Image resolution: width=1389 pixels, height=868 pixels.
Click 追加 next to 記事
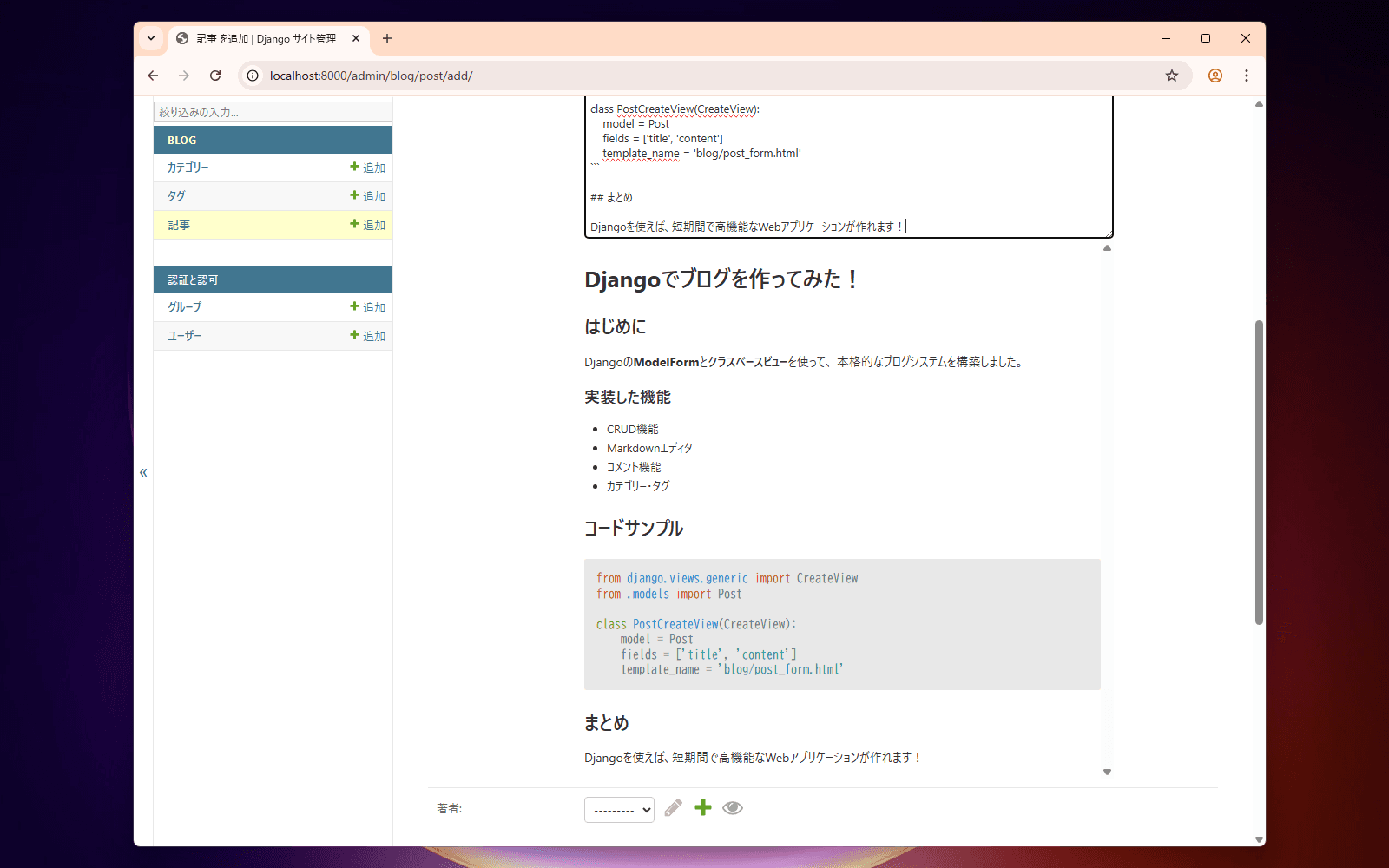[368, 225]
